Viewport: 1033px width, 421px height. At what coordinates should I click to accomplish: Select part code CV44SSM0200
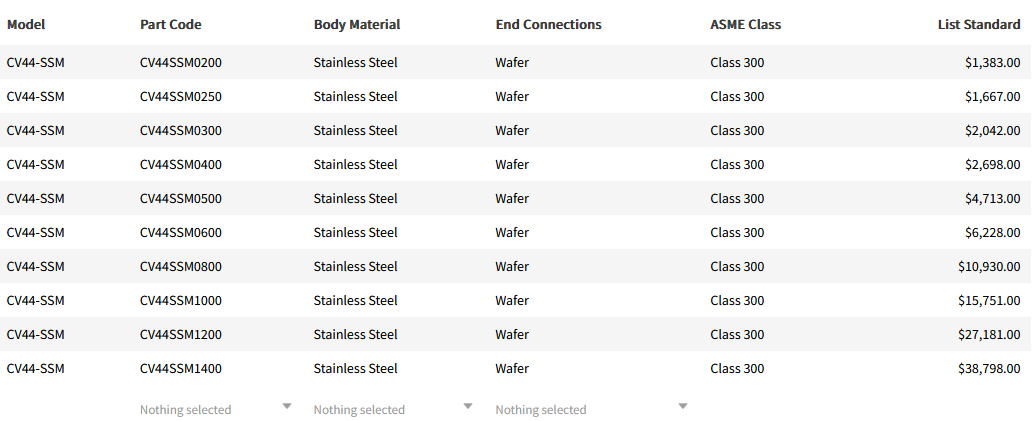tap(181, 62)
